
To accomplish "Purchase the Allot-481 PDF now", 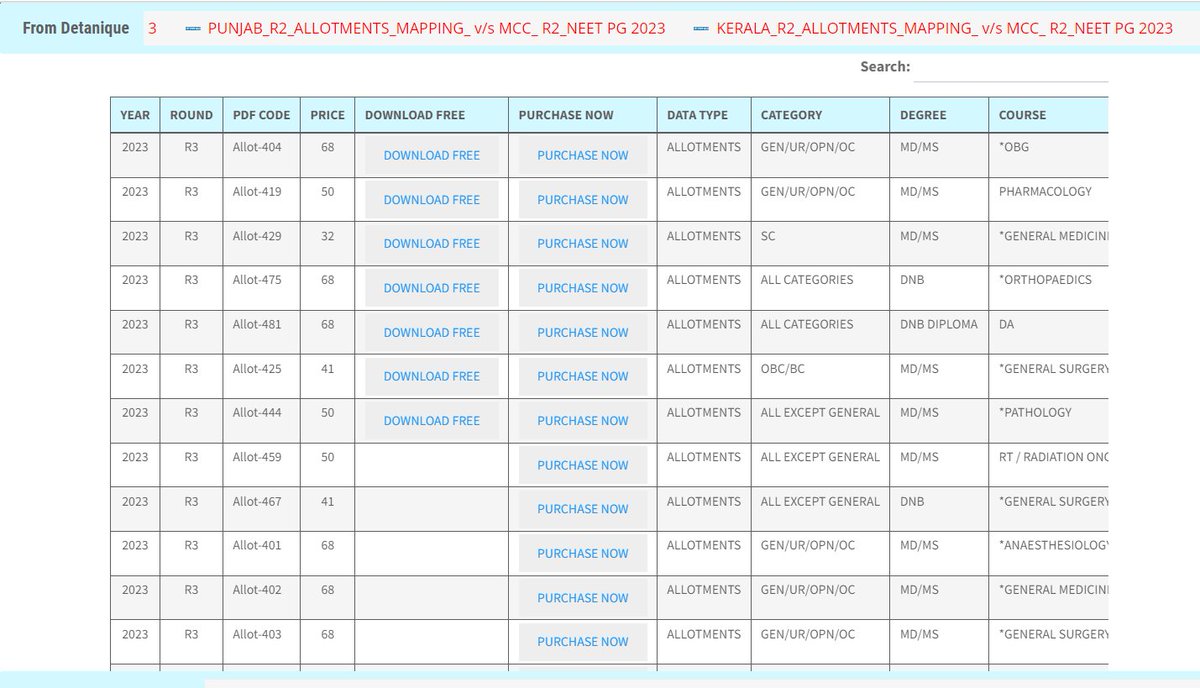I will (583, 332).
